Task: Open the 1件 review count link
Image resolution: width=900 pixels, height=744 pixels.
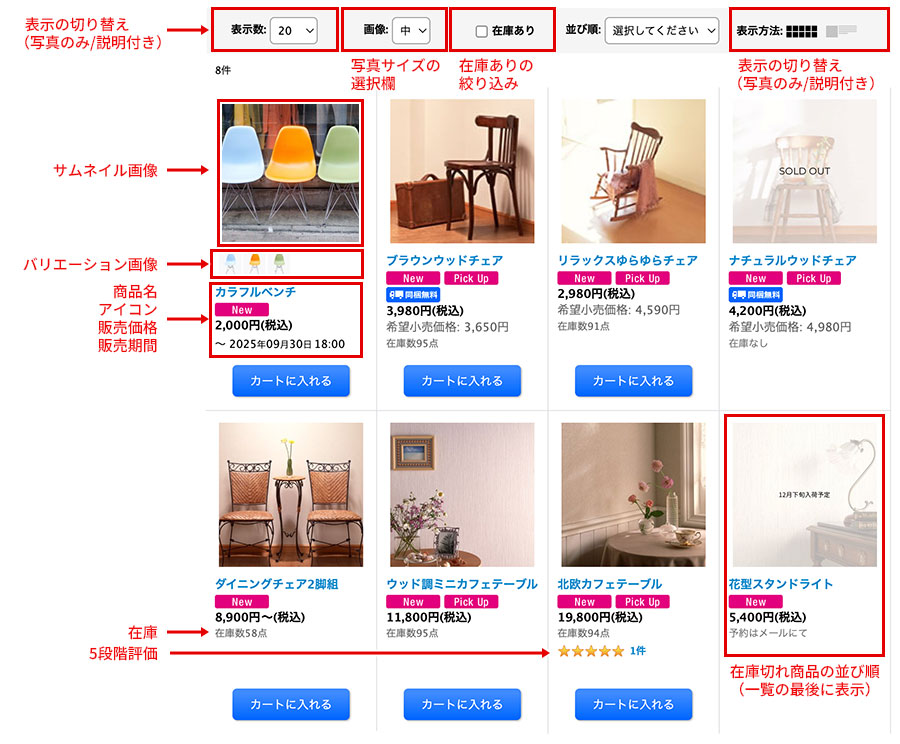Action: click(x=638, y=651)
